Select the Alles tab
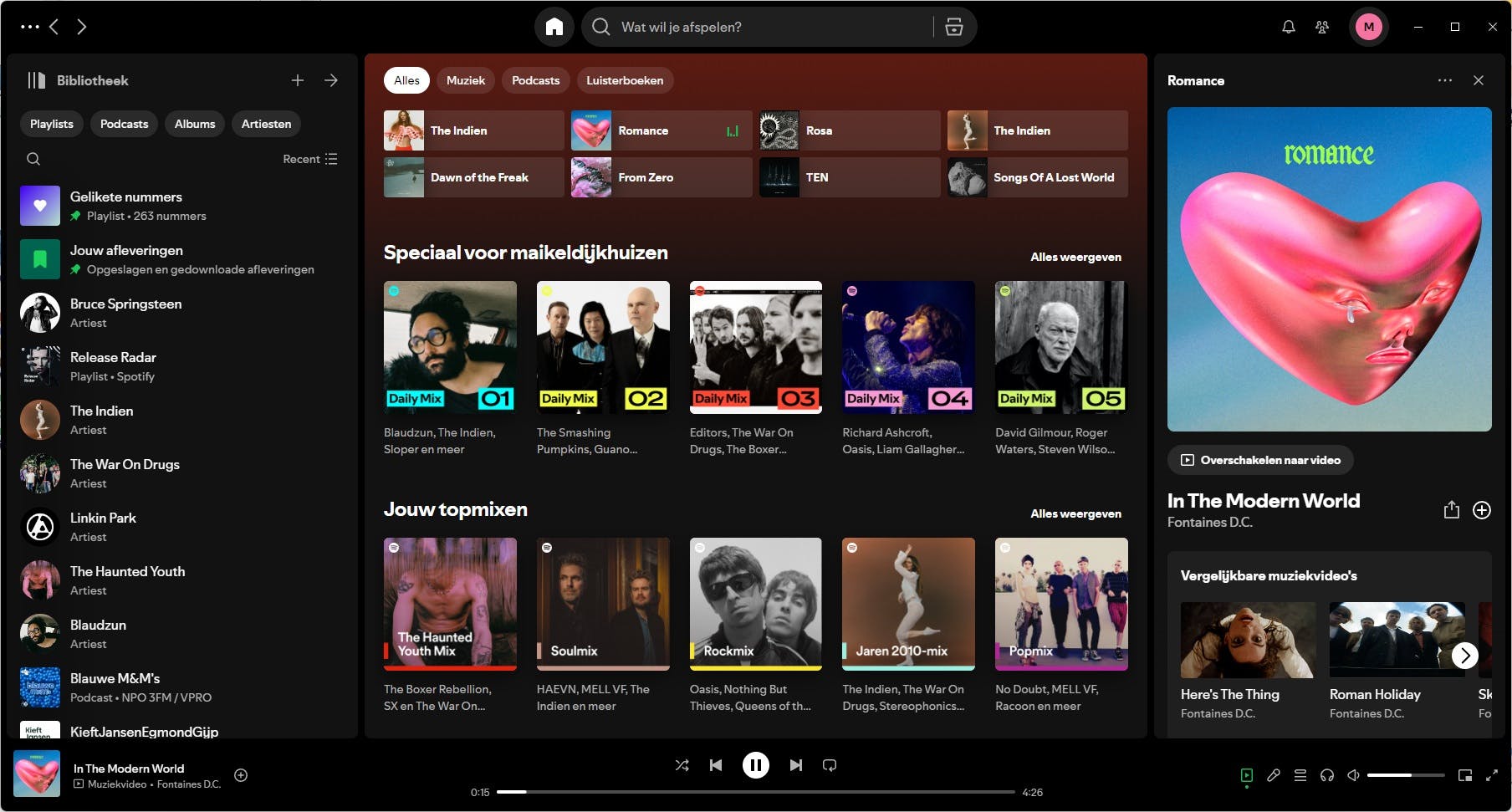Viewport: 1512px width, 812px height. pos(406,80)
